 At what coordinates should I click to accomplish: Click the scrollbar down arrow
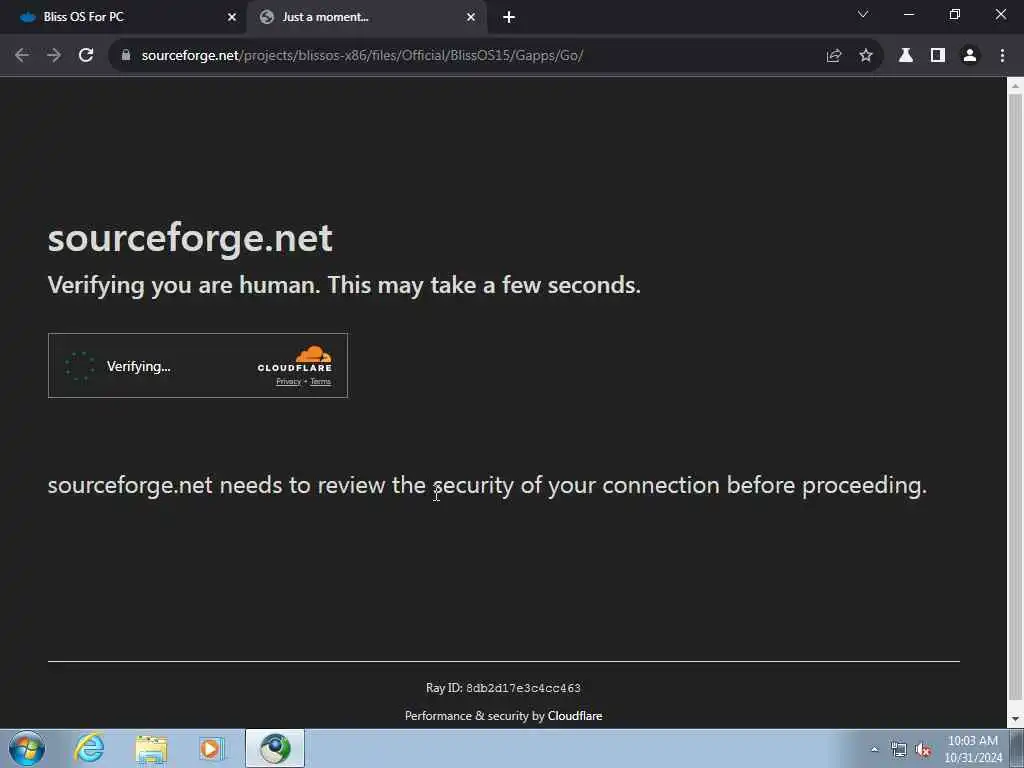tap(1016, 720)
